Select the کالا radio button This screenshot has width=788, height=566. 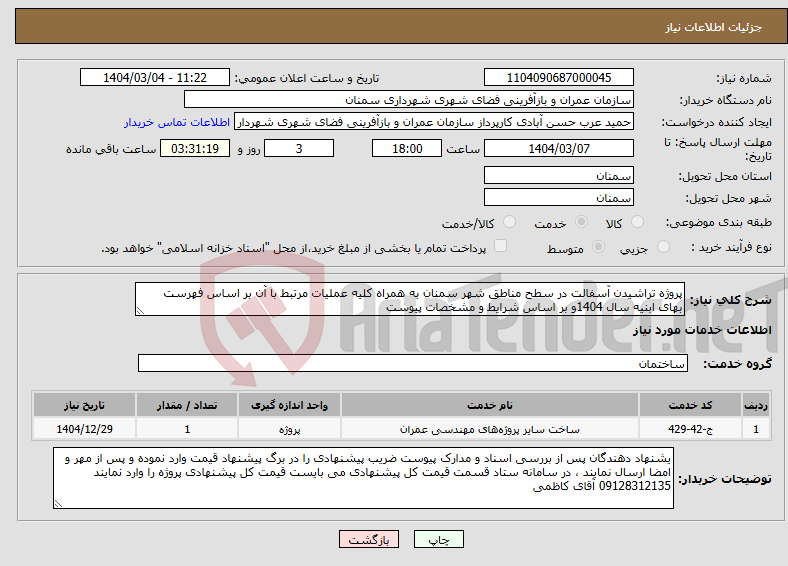[637, 222]
